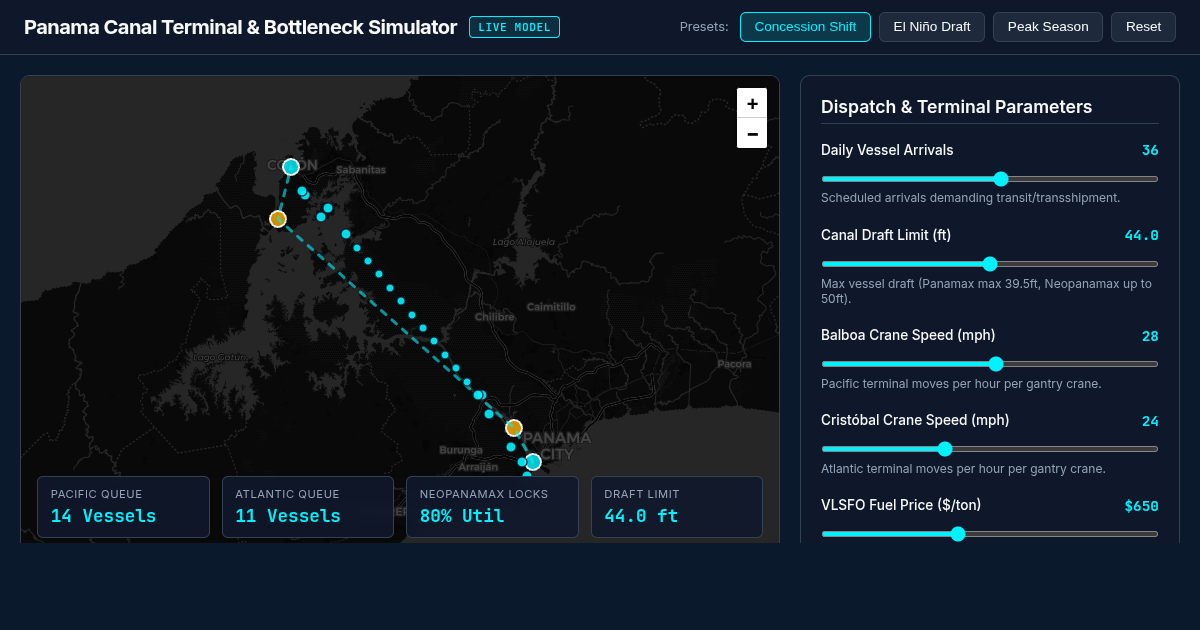
Task: Select the Peak Season preset
Action: [x=1048, y=27]
